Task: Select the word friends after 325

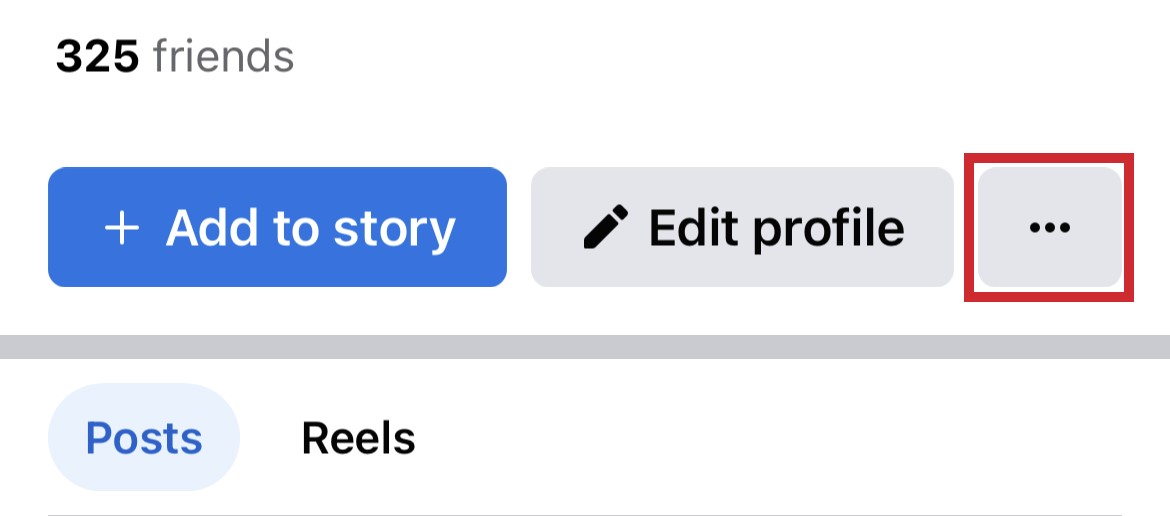Action: (x=223, y=58)
